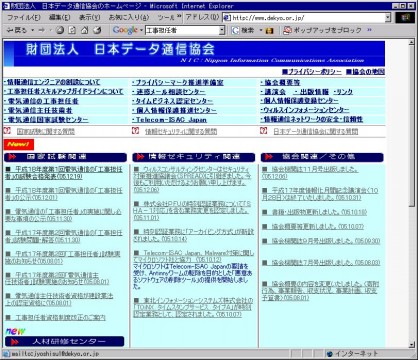Click into the Google toolbar search field
Screen dimensions: 418x360
[182, 30]
